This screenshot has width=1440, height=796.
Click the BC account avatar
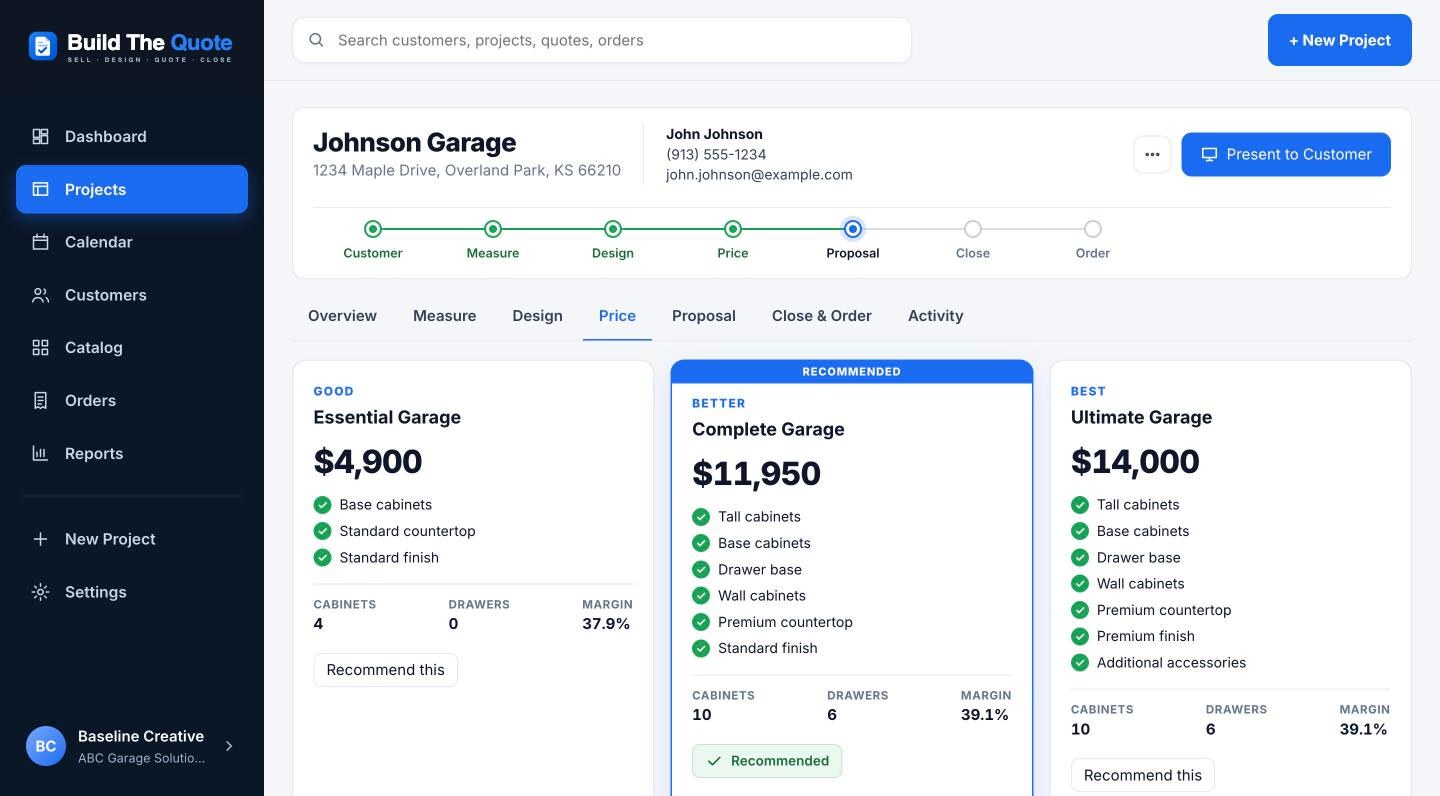click(x=46, y=746)
